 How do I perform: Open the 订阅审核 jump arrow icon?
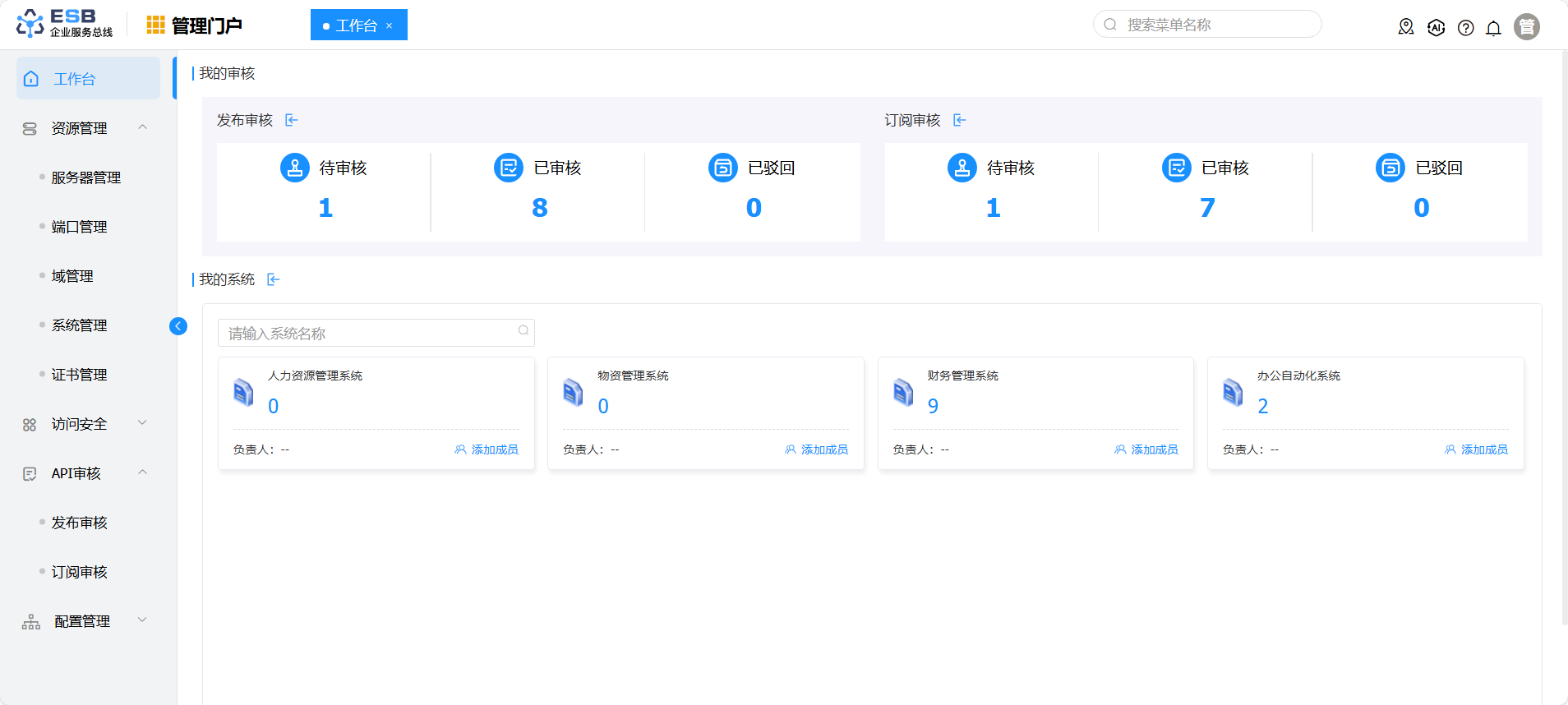959,121
